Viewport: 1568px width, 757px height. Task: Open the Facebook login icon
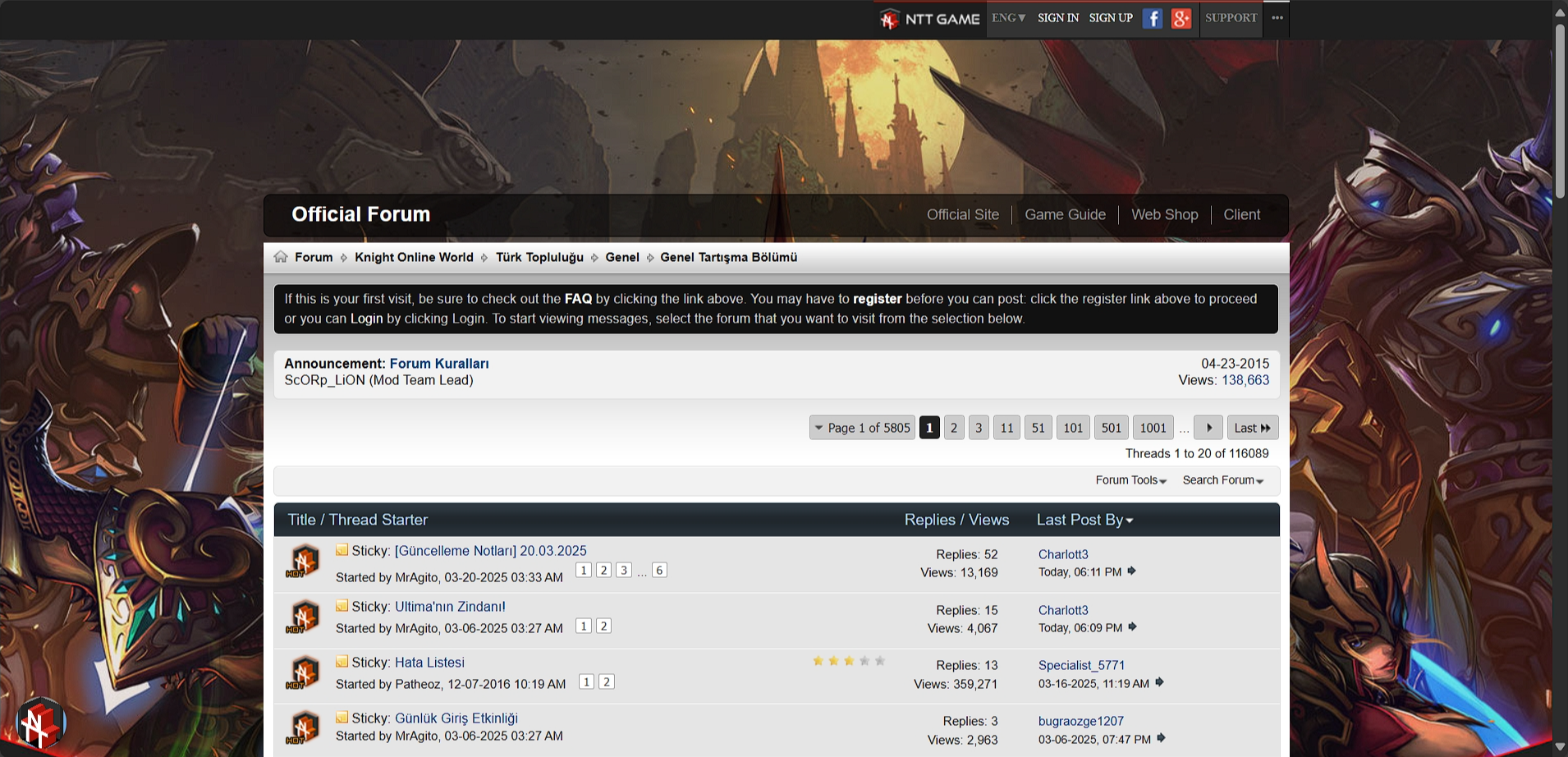[x=1152, y=18]
